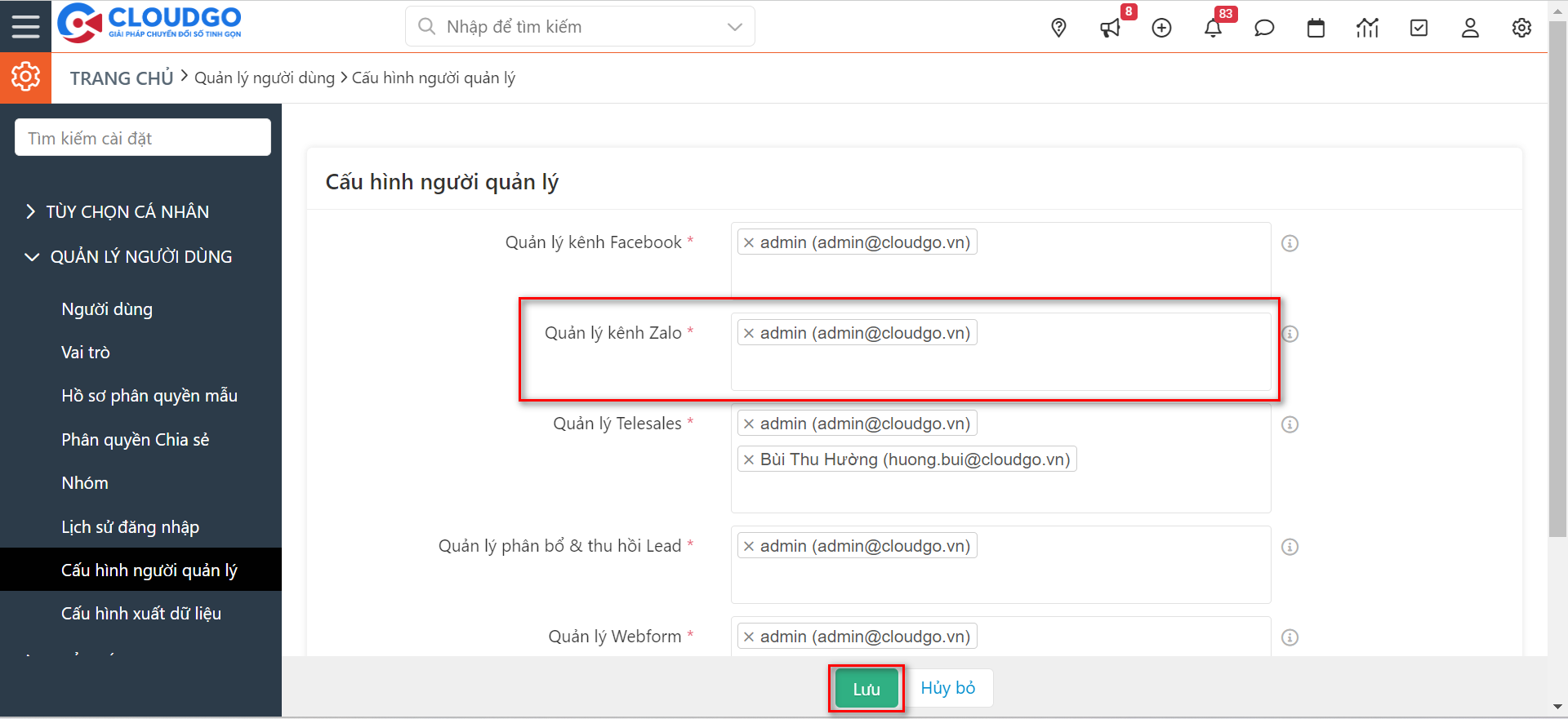Remove admin from Quản lý kênh Zalo
The width and height of the screenshot is (1568, 719).
749,333
